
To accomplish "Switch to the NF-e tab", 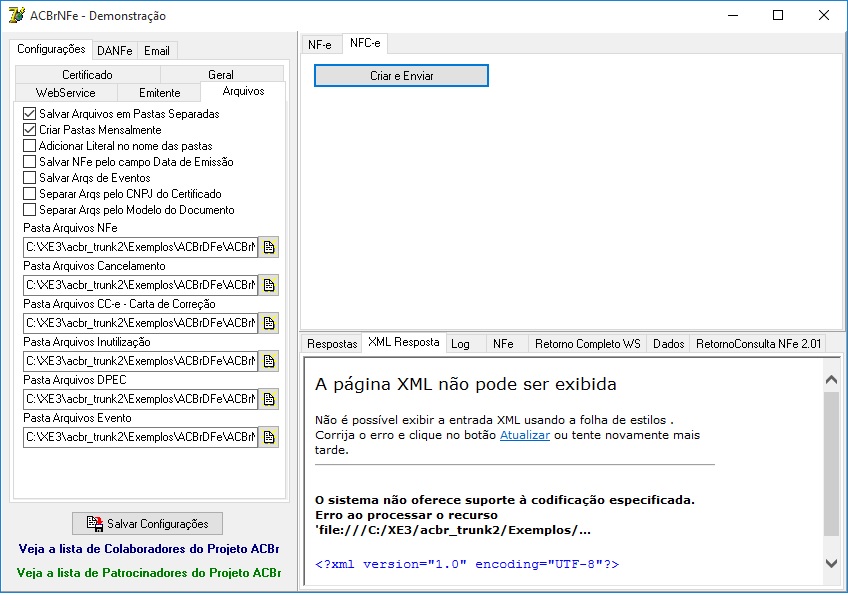I will pos(320,45).
